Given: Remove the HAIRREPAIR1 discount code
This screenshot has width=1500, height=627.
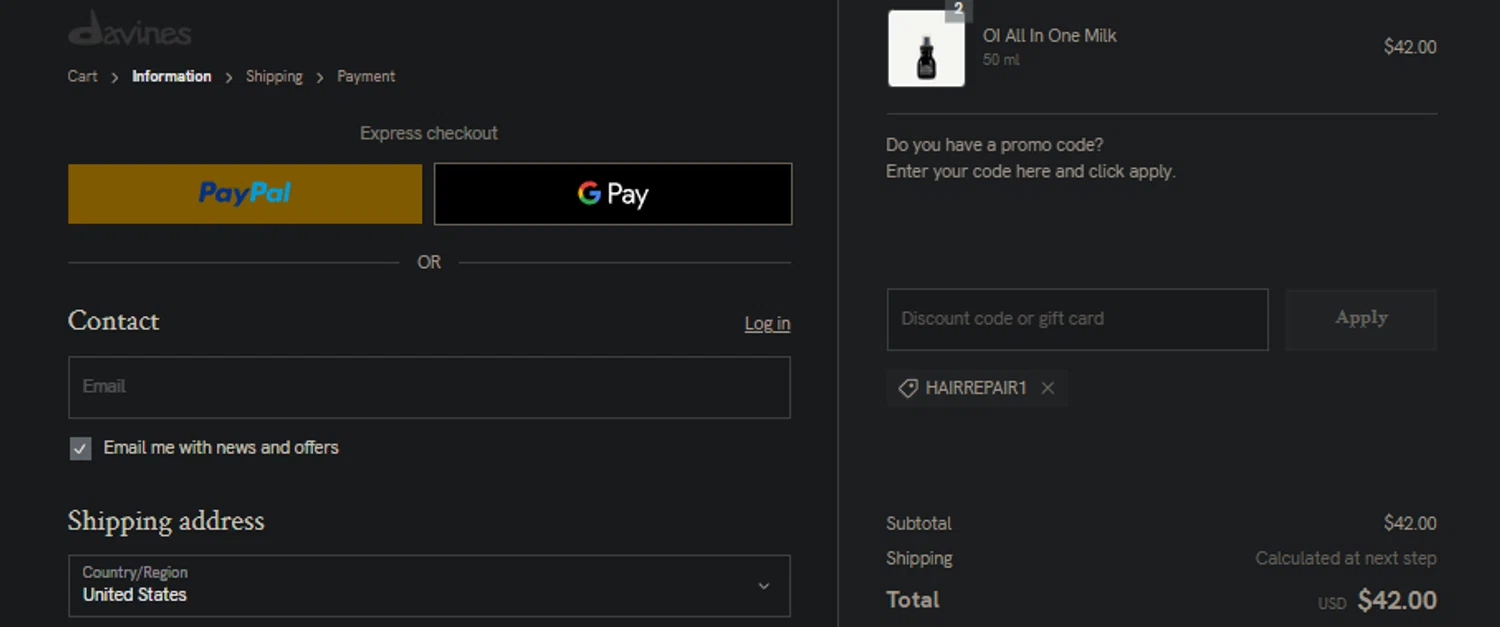Looking at the screenshot, I should (1047, 388).
